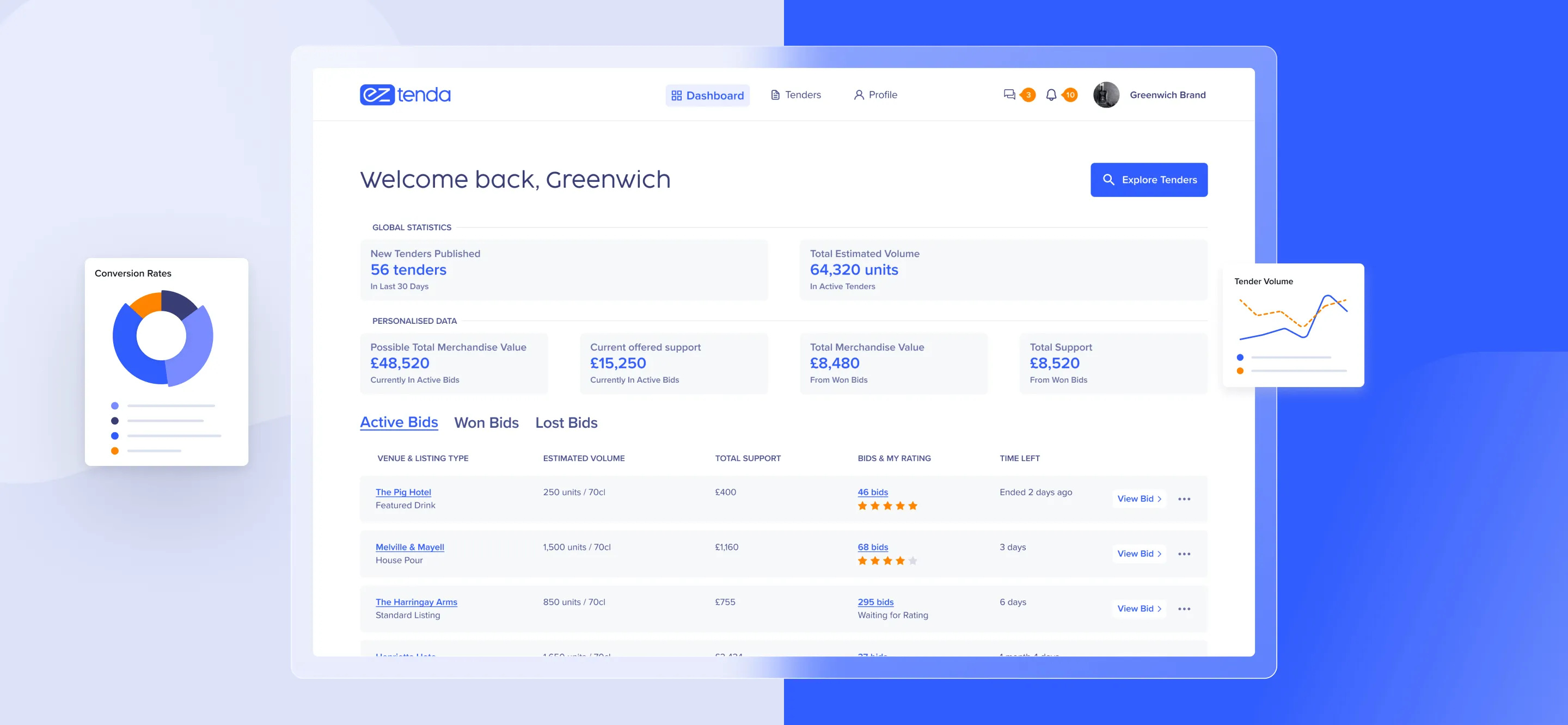The image size is (1568, 725).
Task: Click the five-star rating for Pig Hotel
Action: 887,506
